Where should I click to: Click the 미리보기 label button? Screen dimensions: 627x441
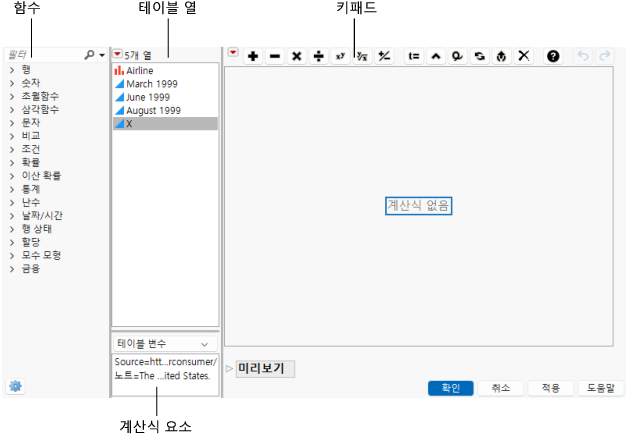[265, 369]
